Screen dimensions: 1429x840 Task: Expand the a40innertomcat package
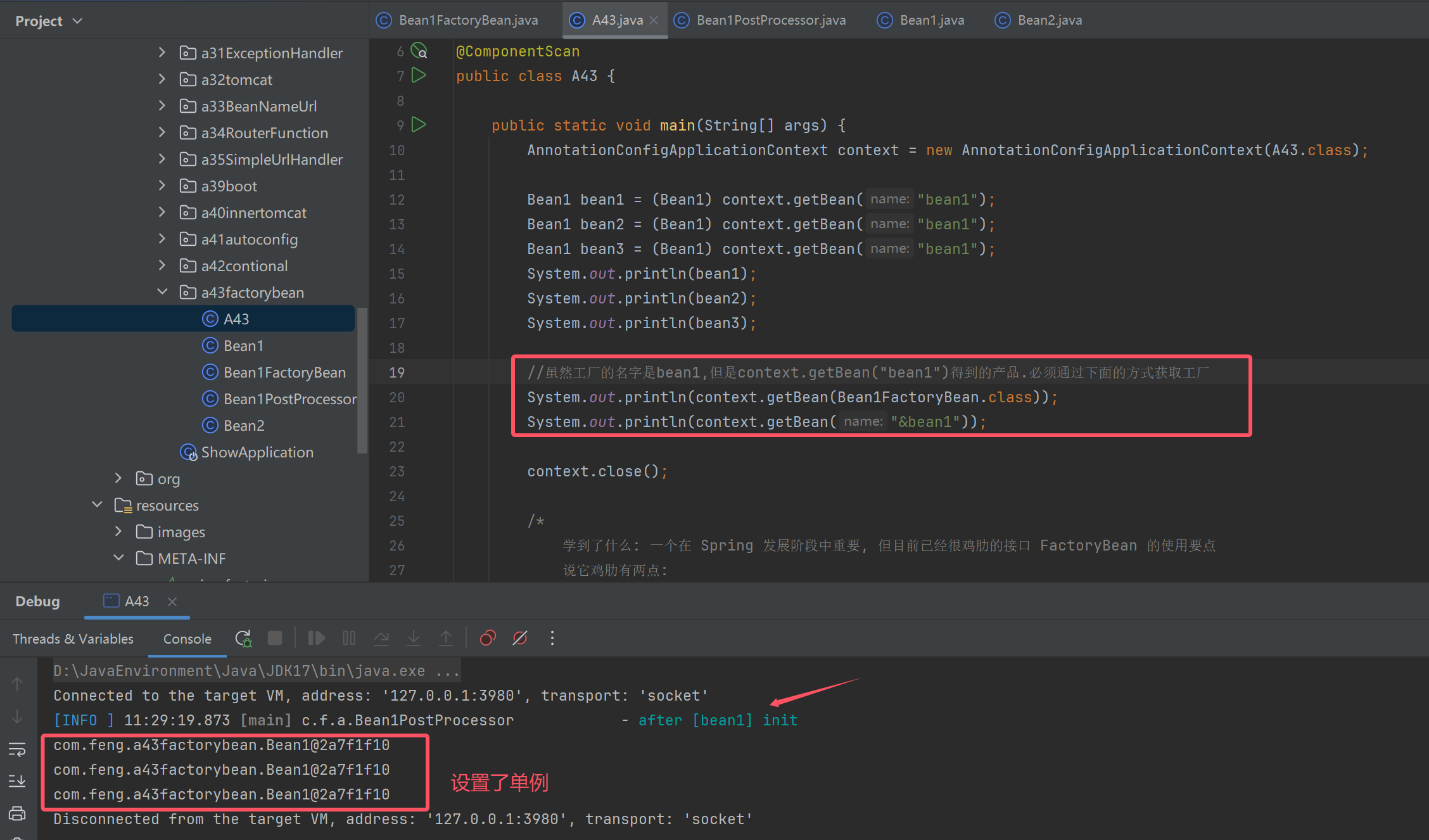[x=162, y=212]
